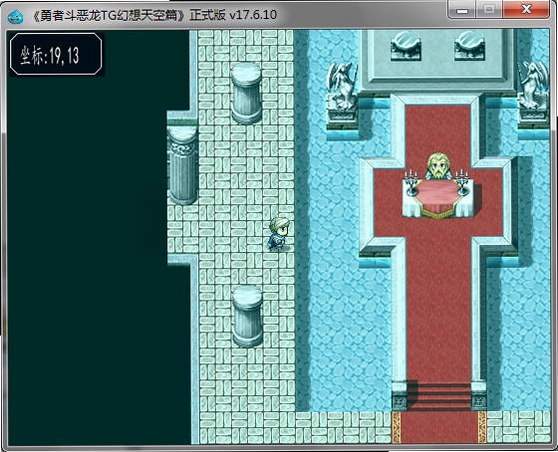Click the blond hero character on the brick path

pyautogui.click(x=278, y=233)
